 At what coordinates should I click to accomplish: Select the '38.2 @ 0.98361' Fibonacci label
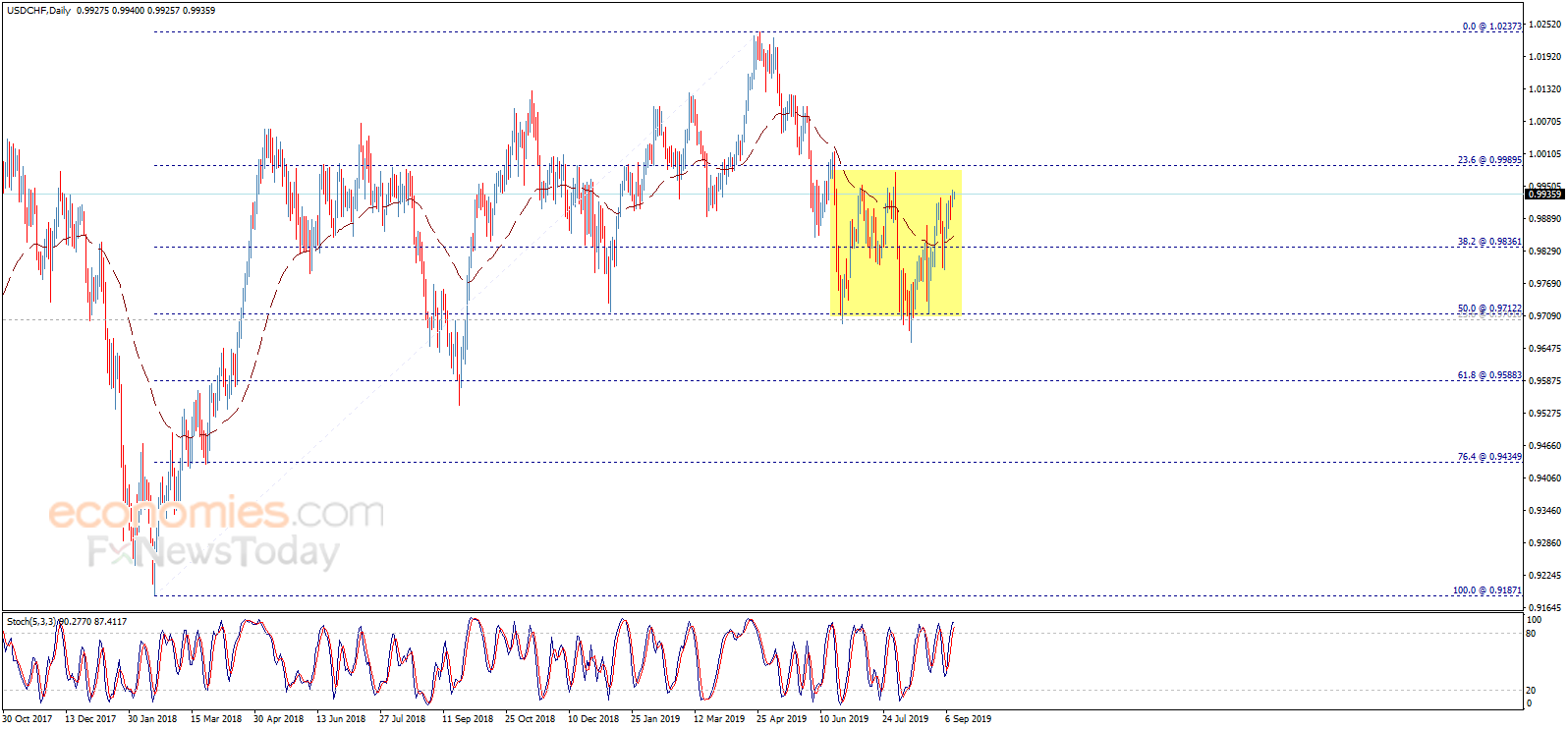coord(1489,242)
